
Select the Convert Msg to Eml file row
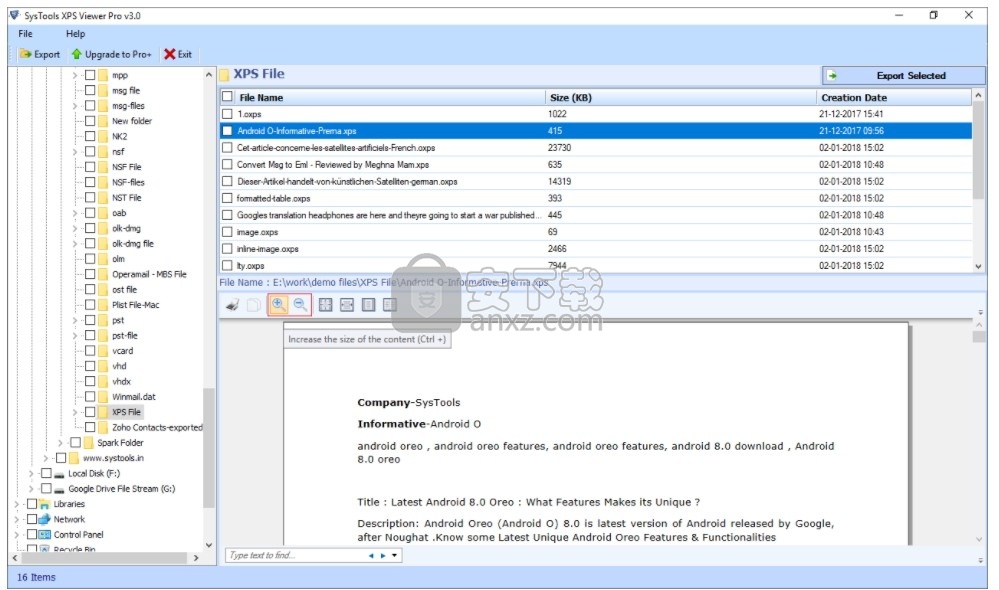596,164
